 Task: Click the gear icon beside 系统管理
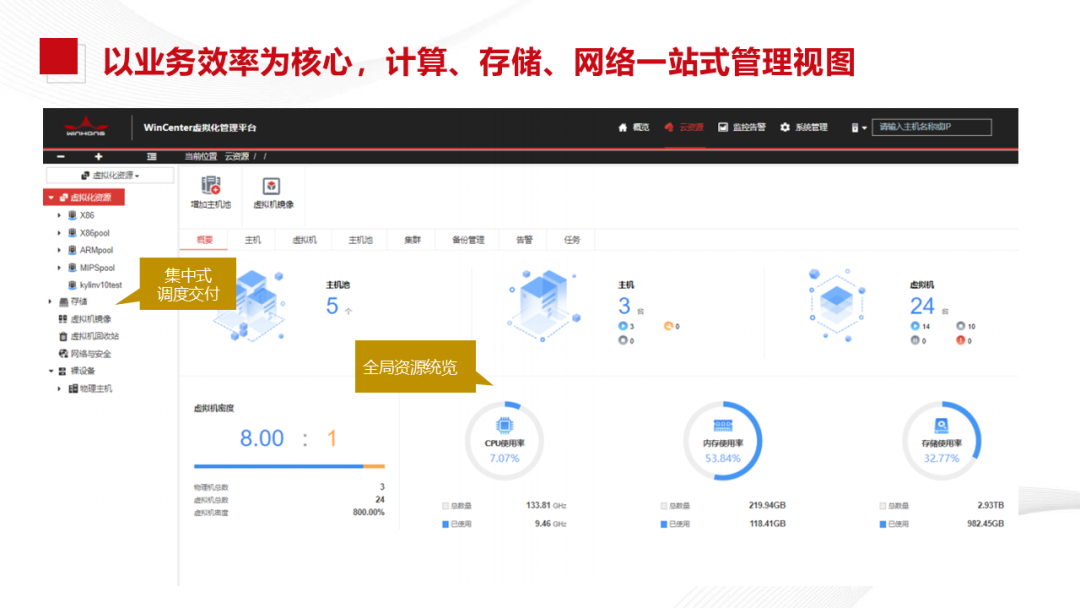tap(785, 127)
